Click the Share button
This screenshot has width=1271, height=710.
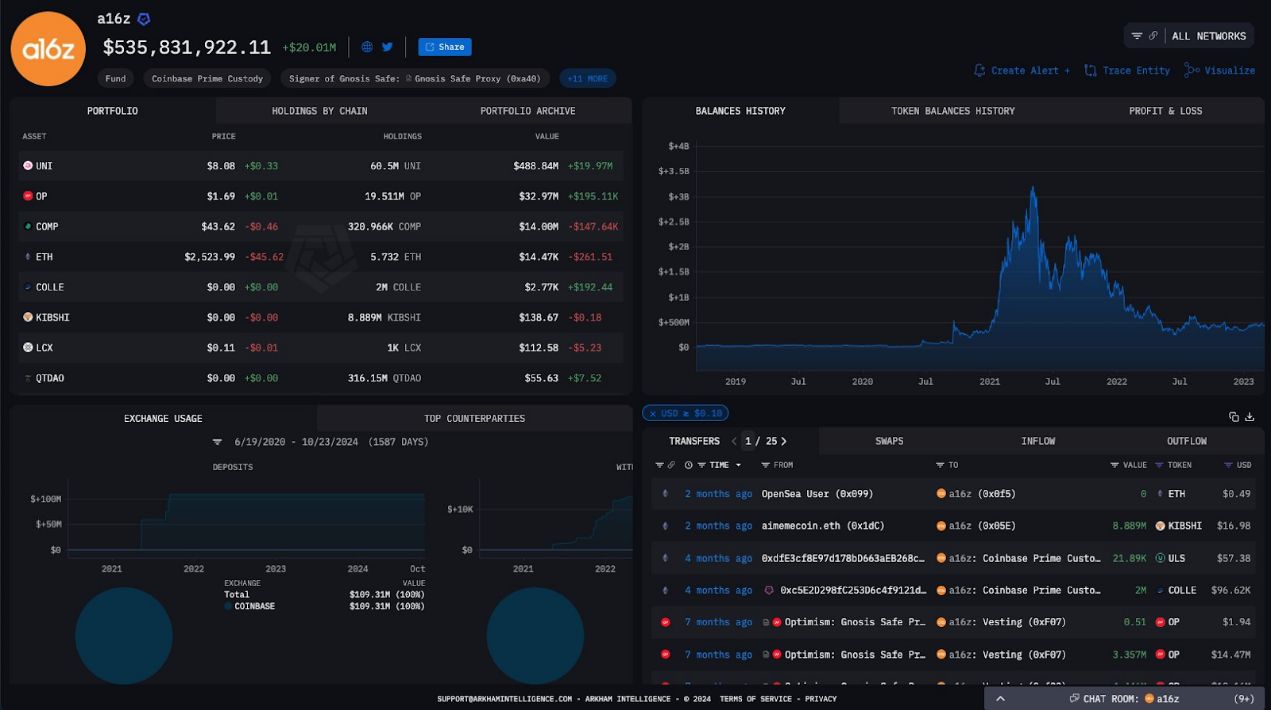coord(444,47)
